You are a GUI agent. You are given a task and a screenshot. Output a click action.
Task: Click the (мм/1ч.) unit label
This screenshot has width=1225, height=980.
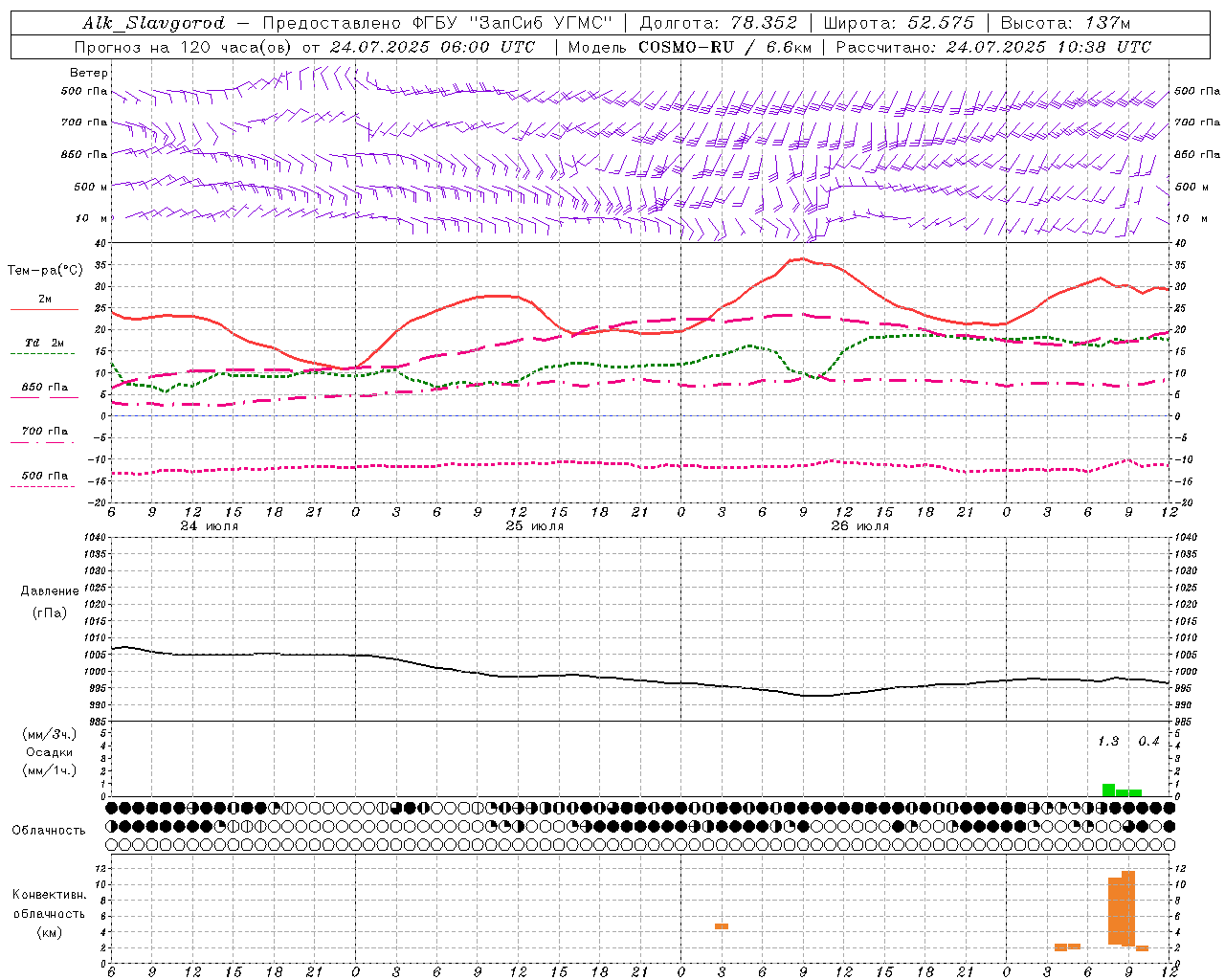click(x=50, y=770)
